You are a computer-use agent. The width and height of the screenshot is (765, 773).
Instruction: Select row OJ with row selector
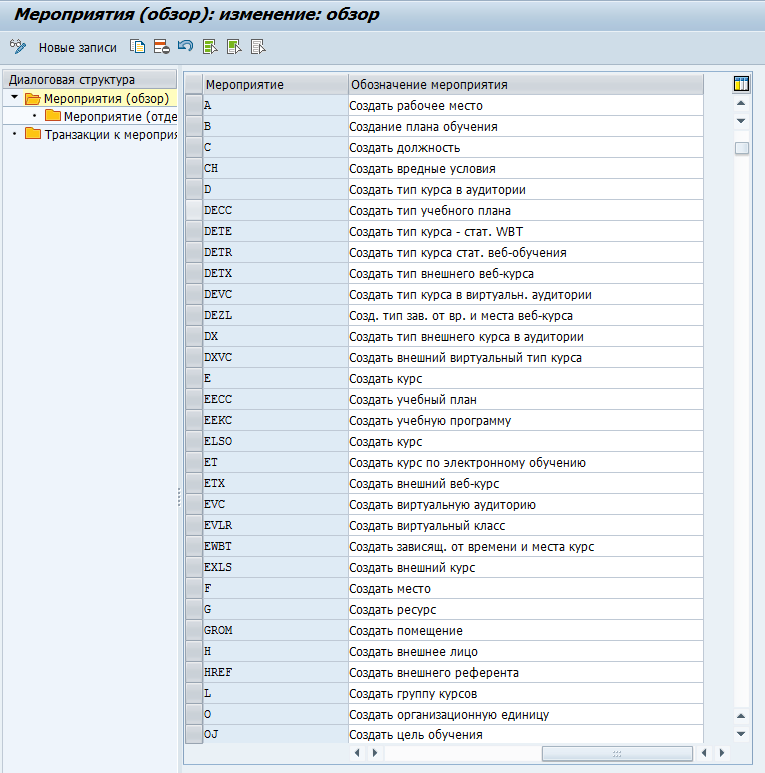point(194,734)
